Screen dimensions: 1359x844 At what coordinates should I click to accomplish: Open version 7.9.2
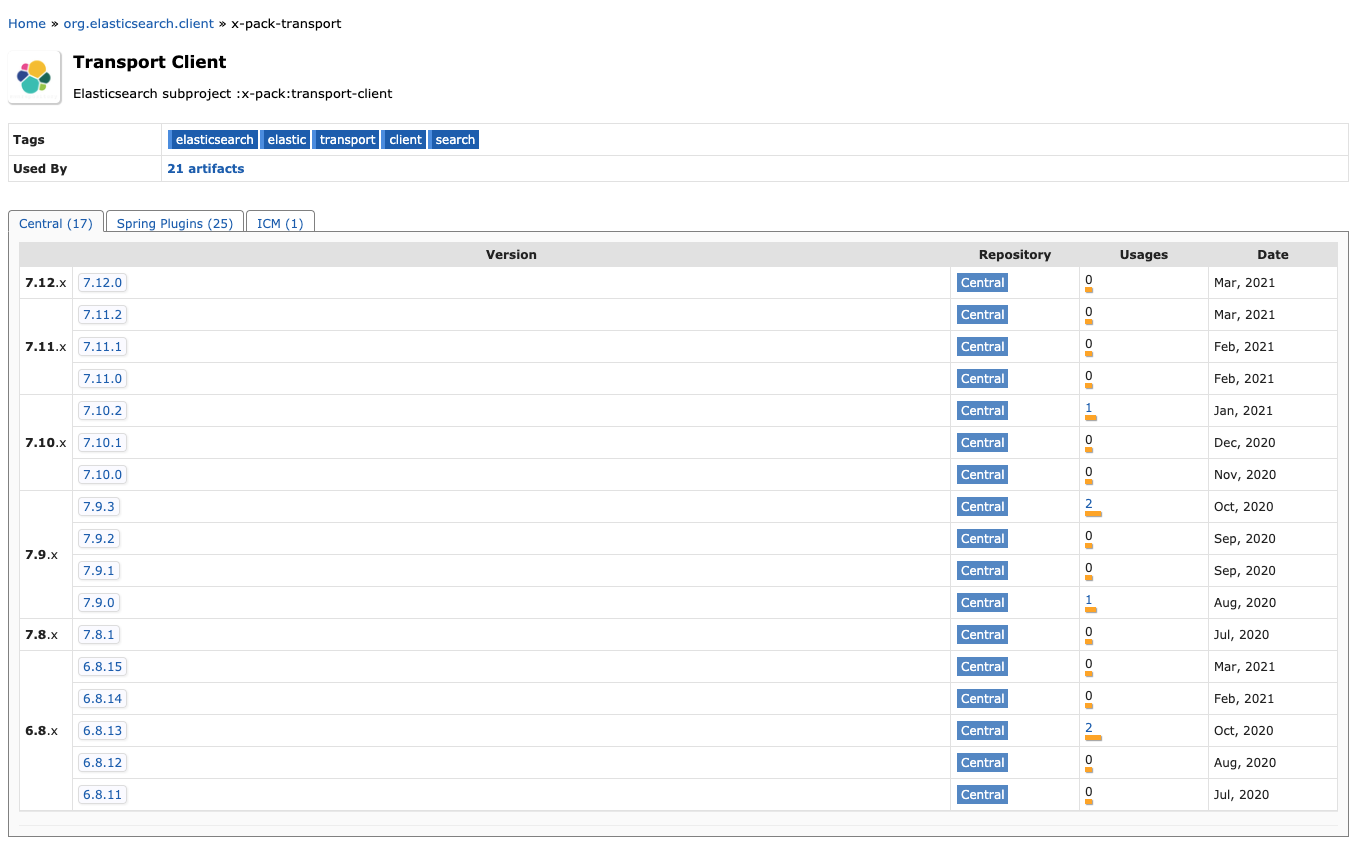pos(99,539)
